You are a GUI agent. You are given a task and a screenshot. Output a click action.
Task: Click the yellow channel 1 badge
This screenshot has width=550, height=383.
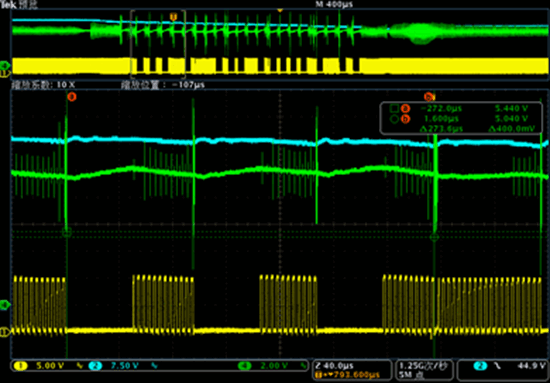pyautogui.click(x=21, y=366)
